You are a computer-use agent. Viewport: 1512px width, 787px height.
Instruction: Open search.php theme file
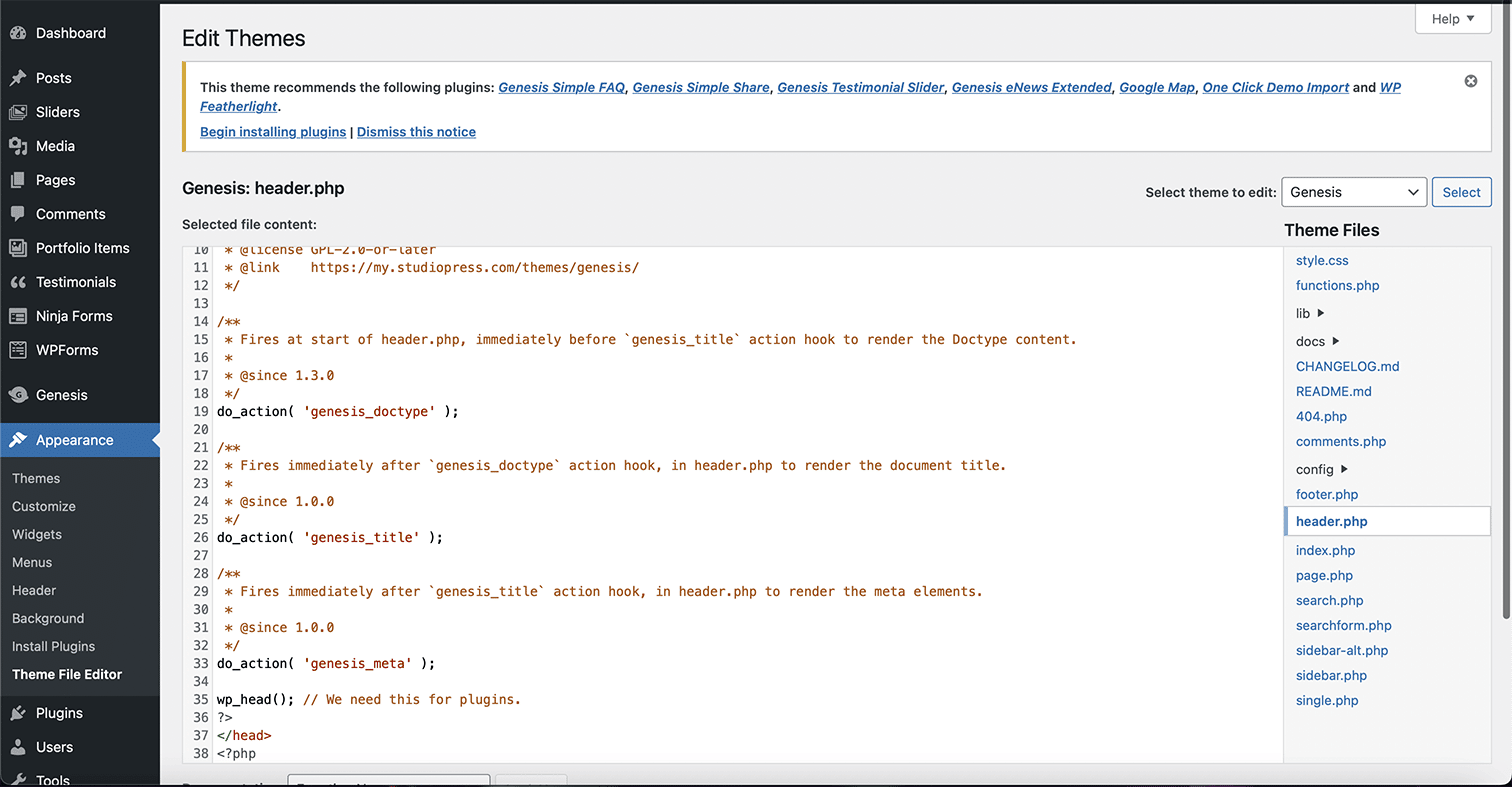click(1329, 600)
